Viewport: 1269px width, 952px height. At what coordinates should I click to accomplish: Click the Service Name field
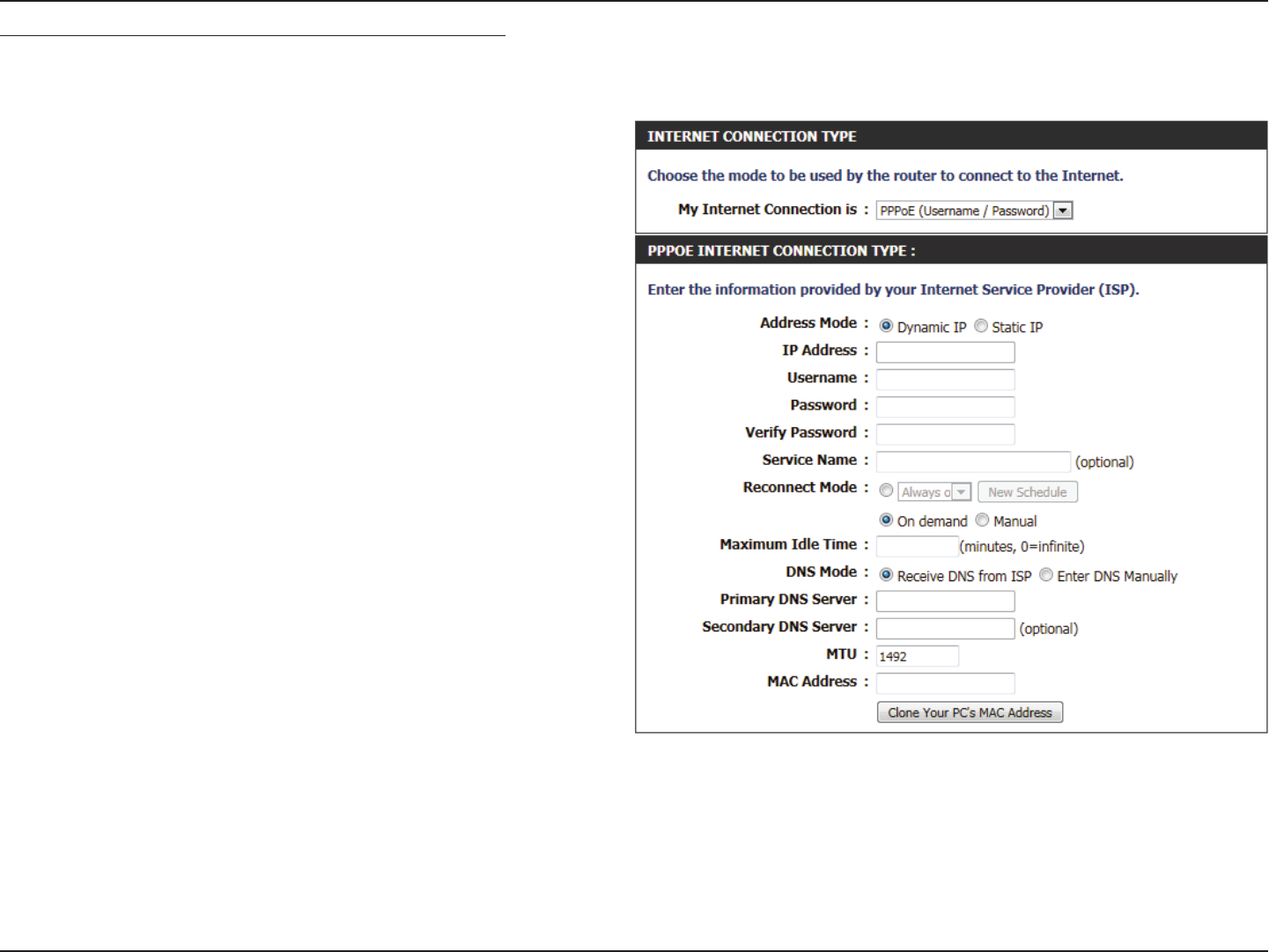(973, 462)
